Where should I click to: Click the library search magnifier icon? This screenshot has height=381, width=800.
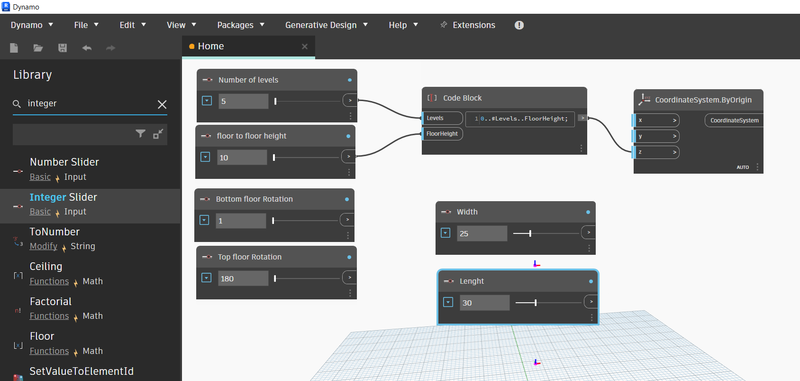pos(17,104)
